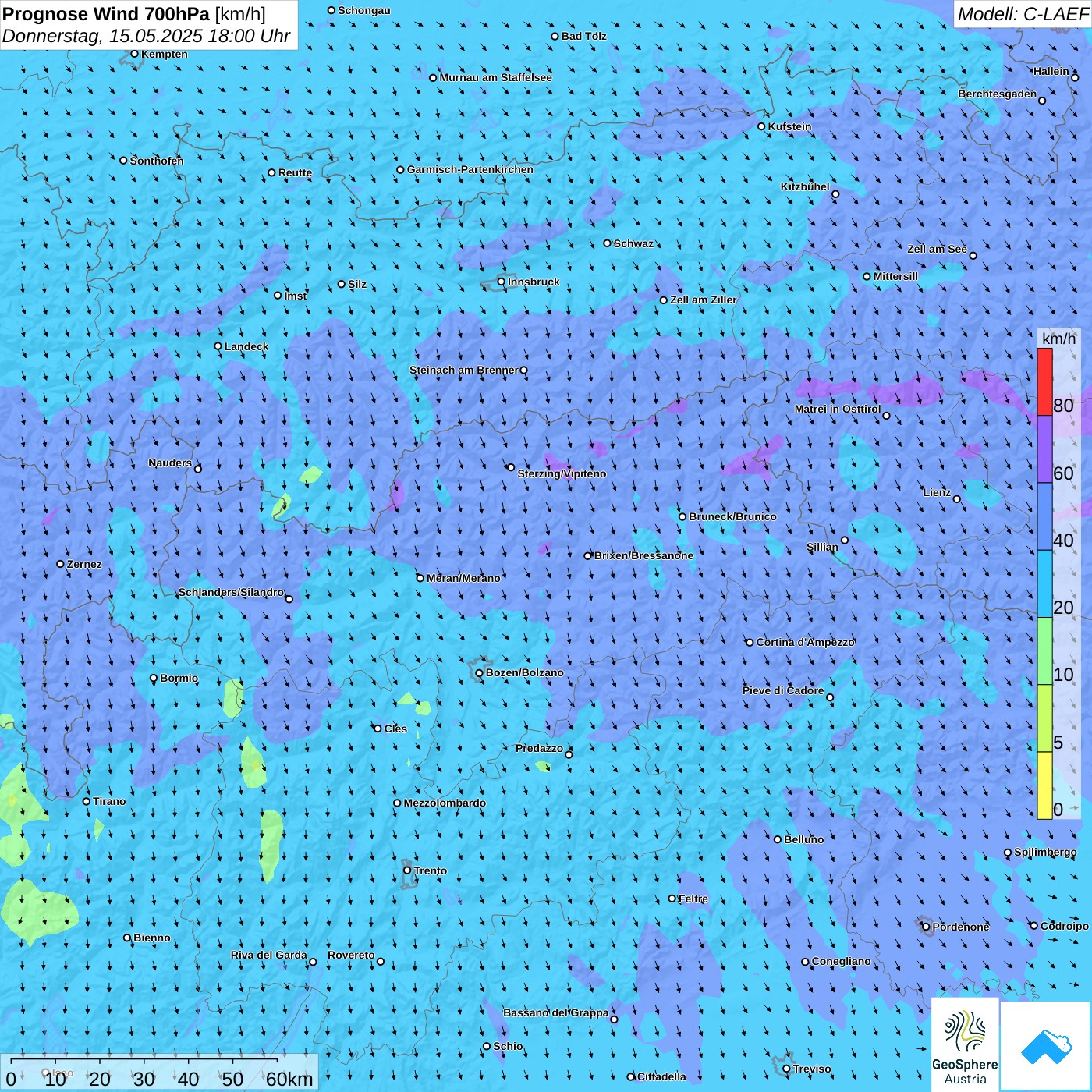Click the 'Kempten' label
Image resolution: width=1092 pixels, height=1092 pixels.
point(165,54)
